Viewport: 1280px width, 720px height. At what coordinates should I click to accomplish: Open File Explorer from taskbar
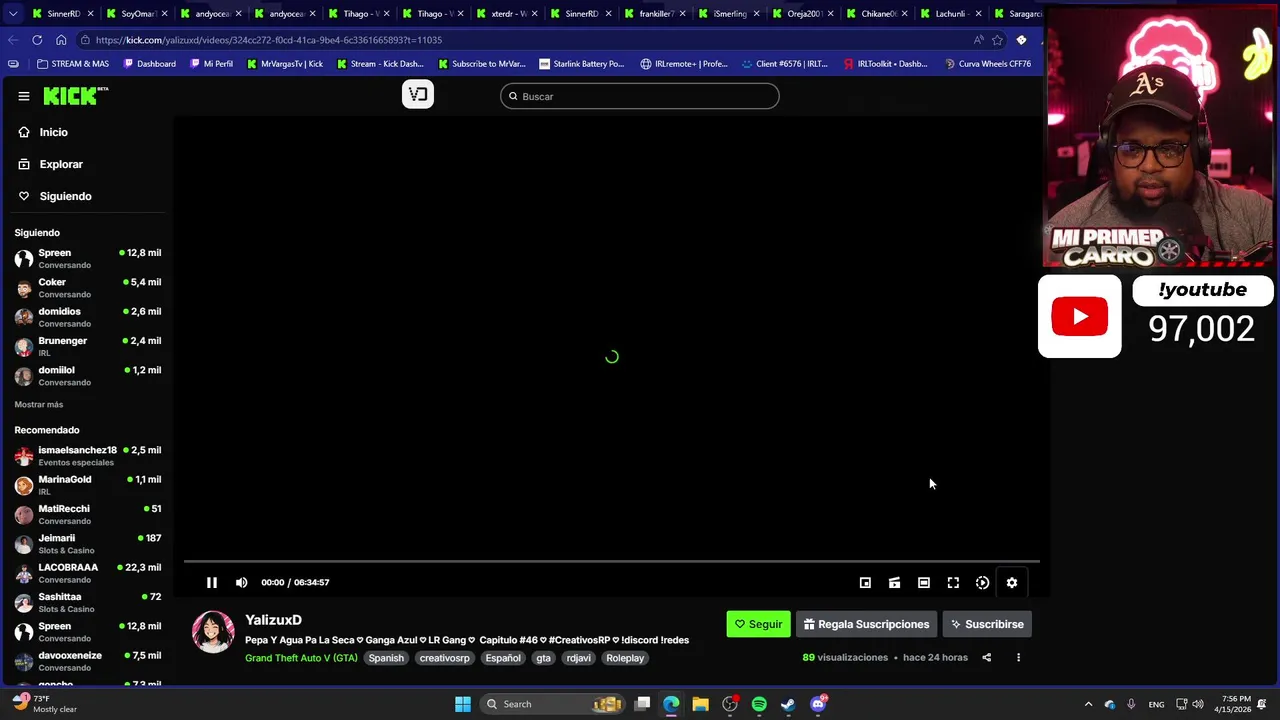[x=700, y=704]
